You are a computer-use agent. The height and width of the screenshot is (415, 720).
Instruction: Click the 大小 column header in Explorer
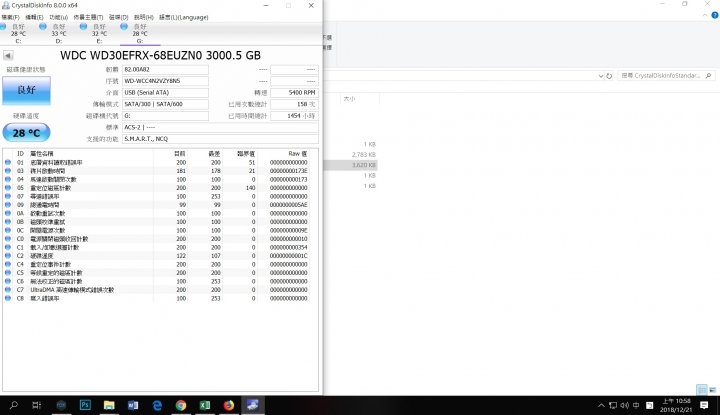point(349,99)
